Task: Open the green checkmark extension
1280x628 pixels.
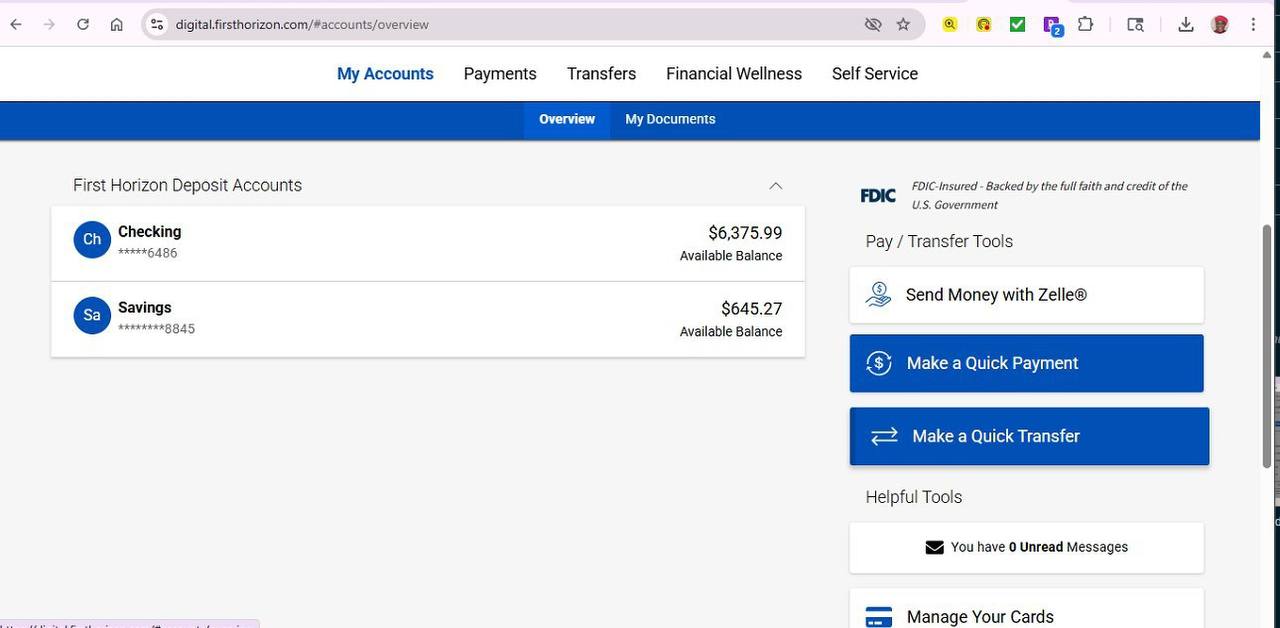Action: (1017, 24)
